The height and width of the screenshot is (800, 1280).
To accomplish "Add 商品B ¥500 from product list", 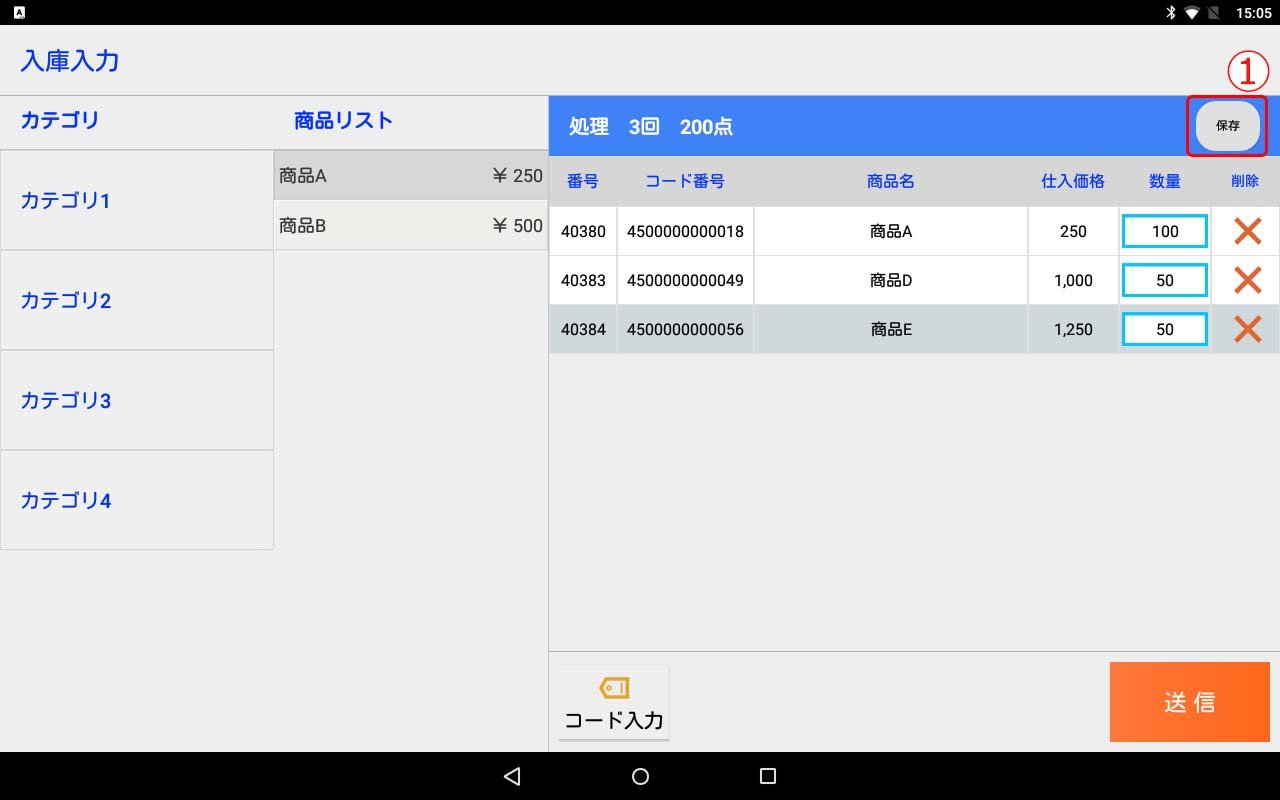I will (411, 226).
